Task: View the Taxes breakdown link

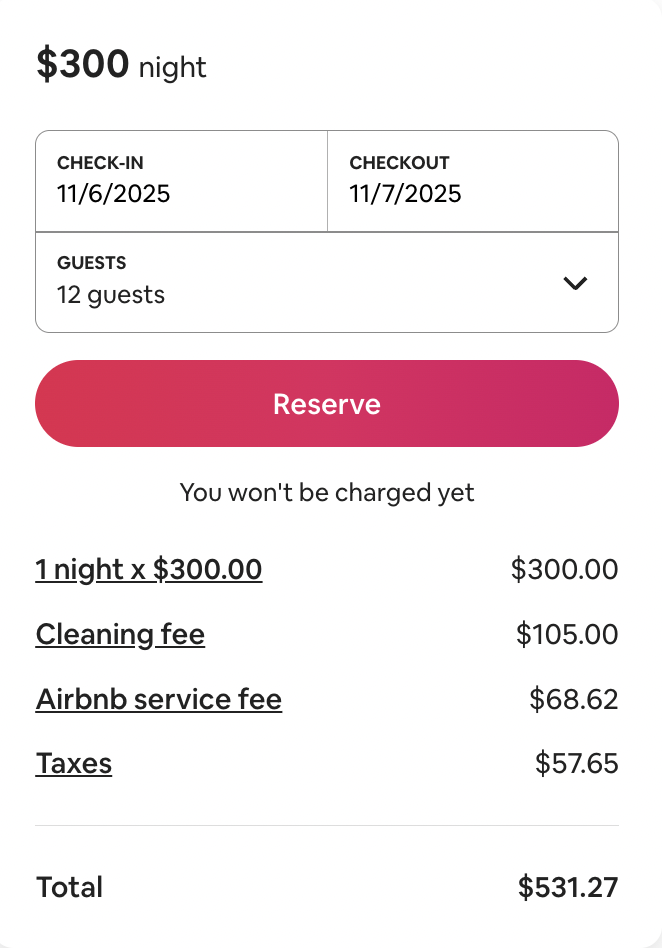Action: coord(74,764)
